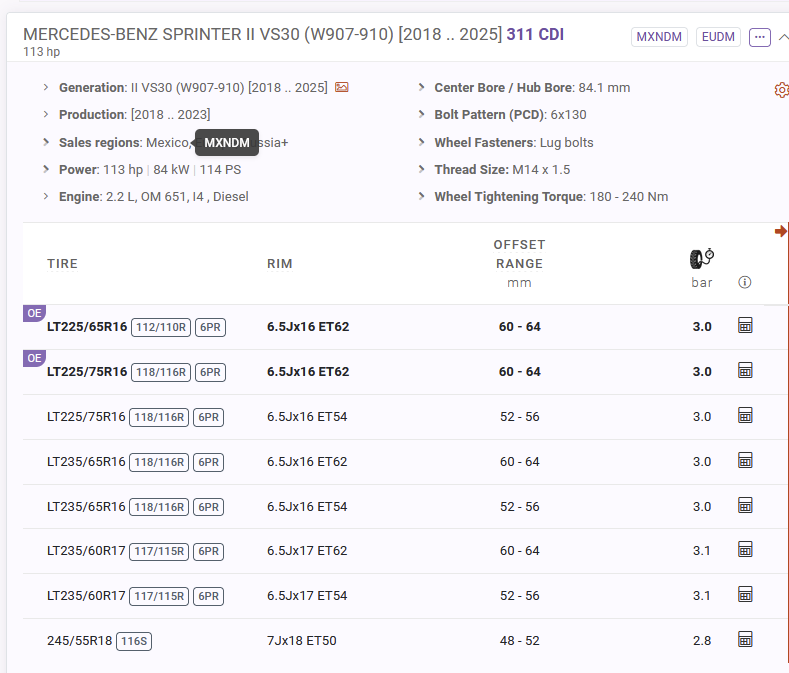
Task: Click Thread Size value M14 x 1.5
Action: 541,169
